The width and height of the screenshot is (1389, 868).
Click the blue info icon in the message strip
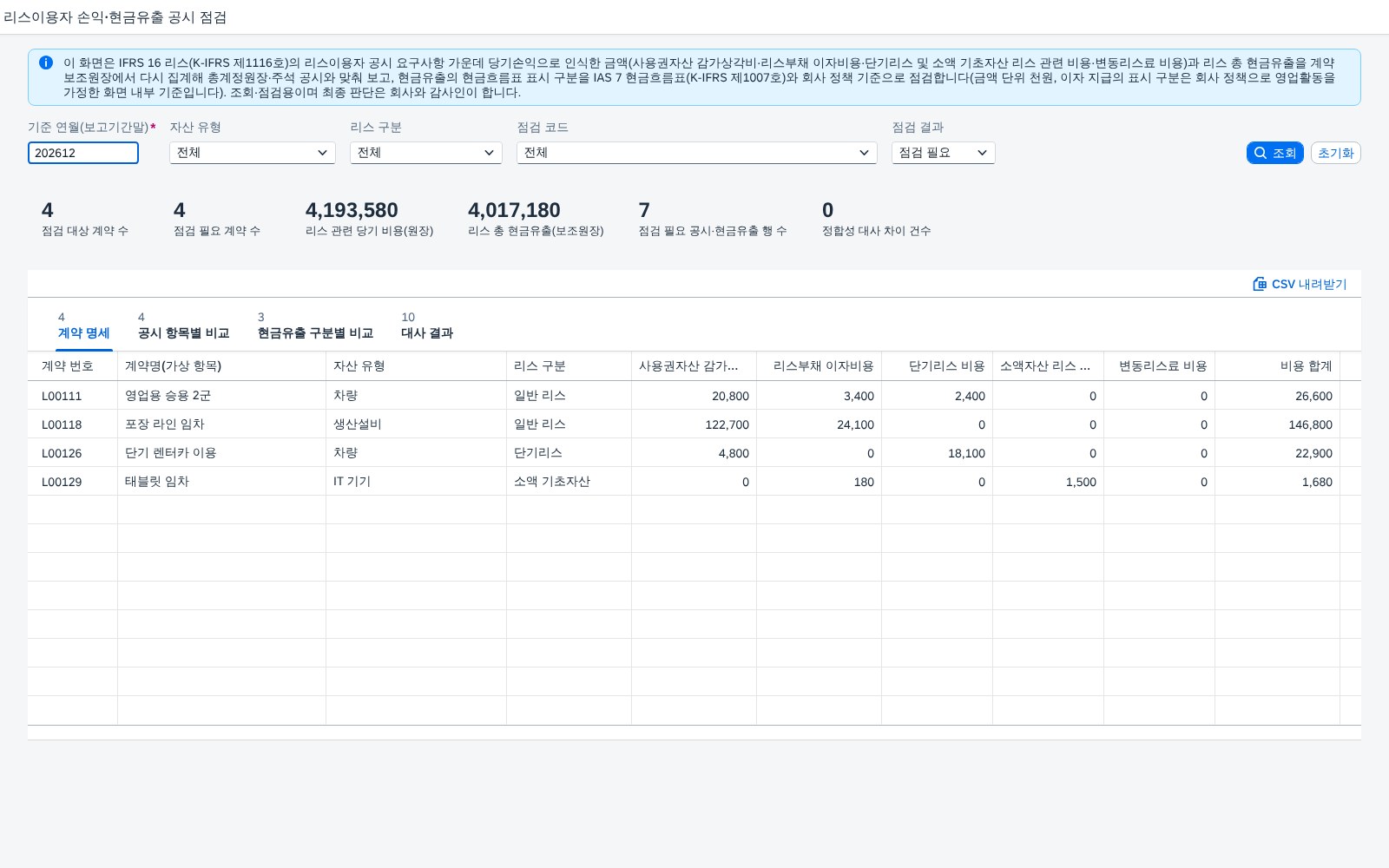click(x=46, y=62)
